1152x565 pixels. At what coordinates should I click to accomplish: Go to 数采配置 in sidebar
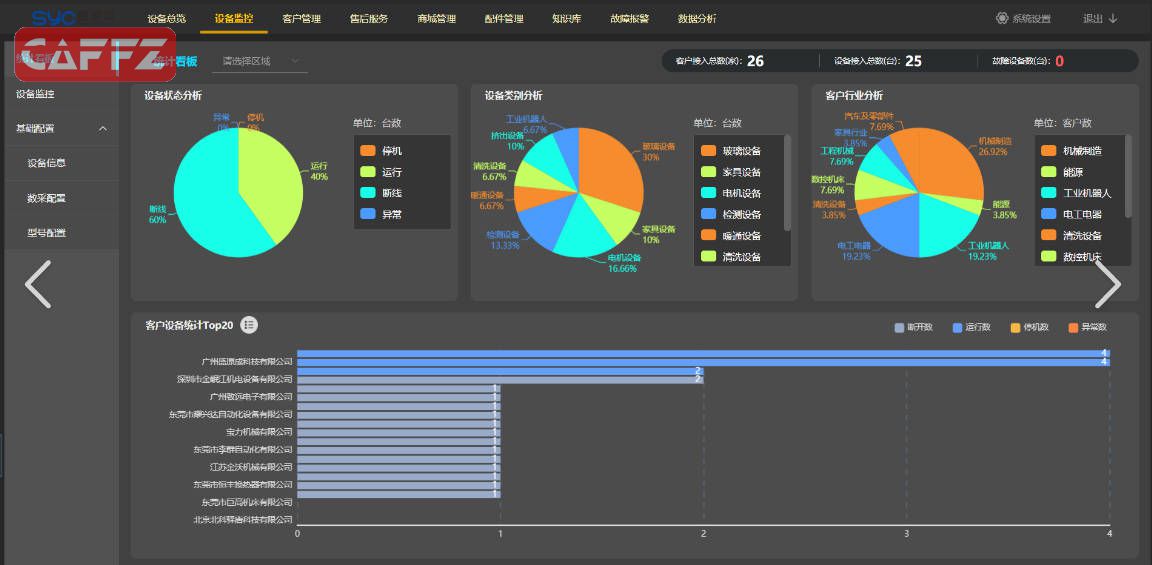[47, 198]
